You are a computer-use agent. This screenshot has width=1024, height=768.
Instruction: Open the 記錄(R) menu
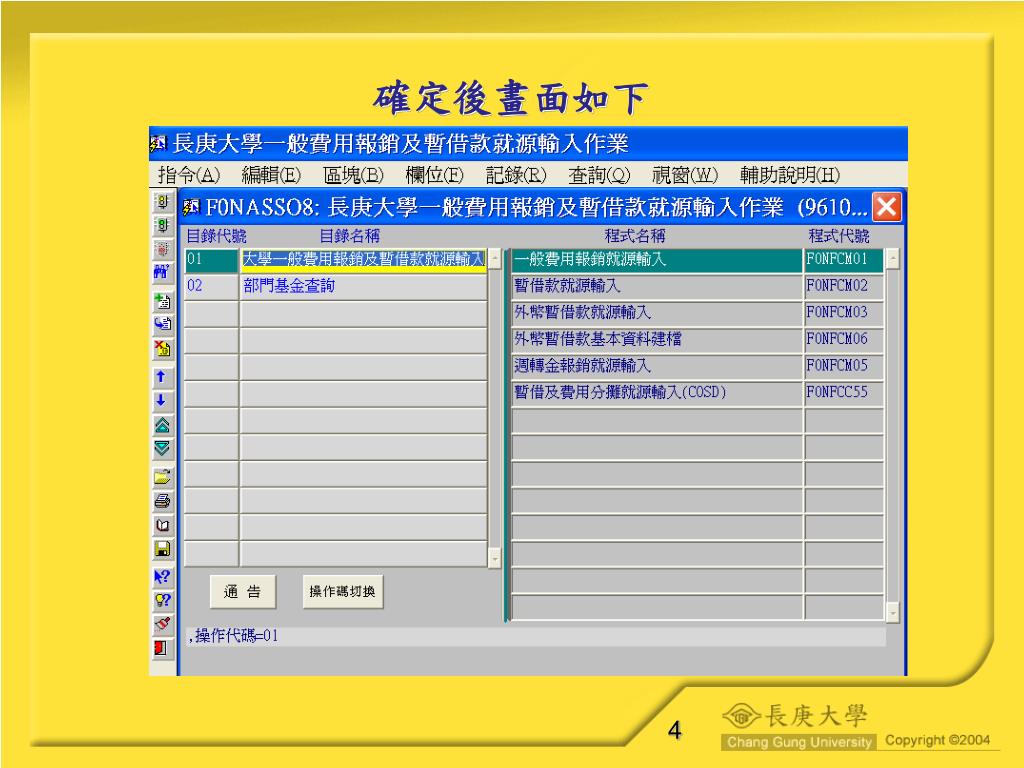click(516, 175)
